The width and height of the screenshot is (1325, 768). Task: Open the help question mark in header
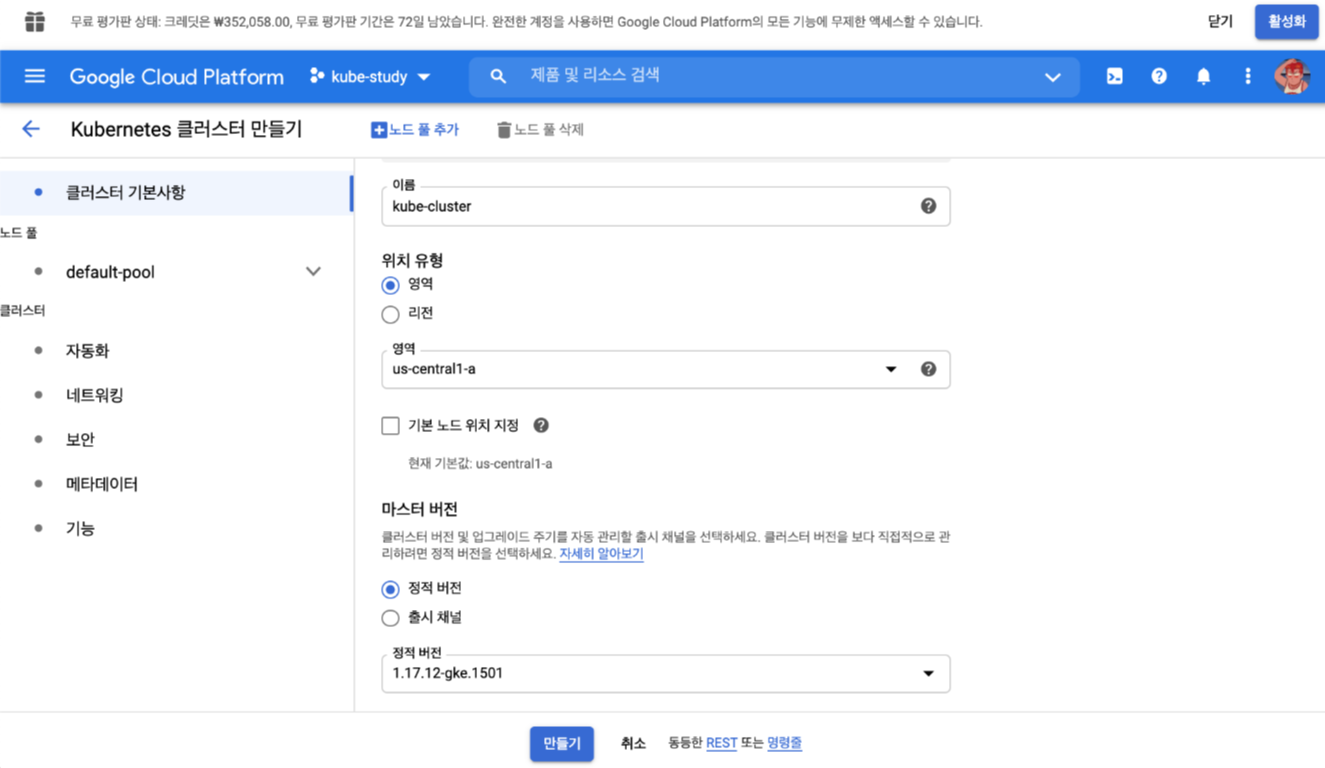(1159, 76)
